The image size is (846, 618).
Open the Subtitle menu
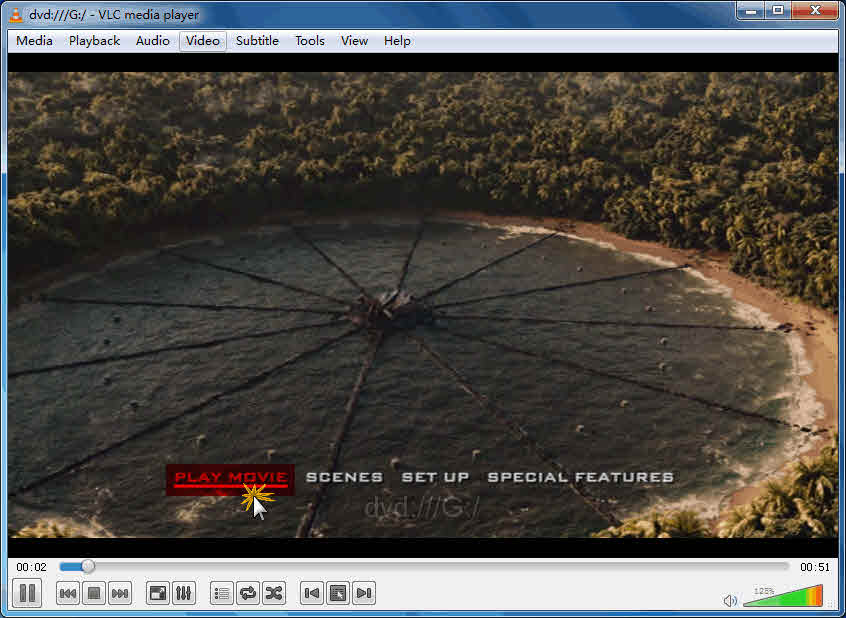pyautogui.click(x=257, y=41)
